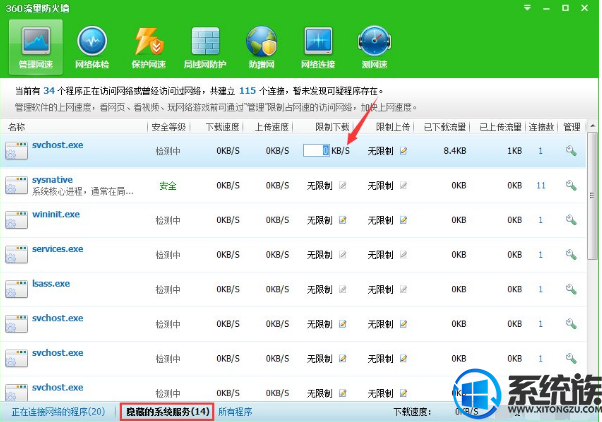Open the 测网速 speed test

(x=374, y=47)
